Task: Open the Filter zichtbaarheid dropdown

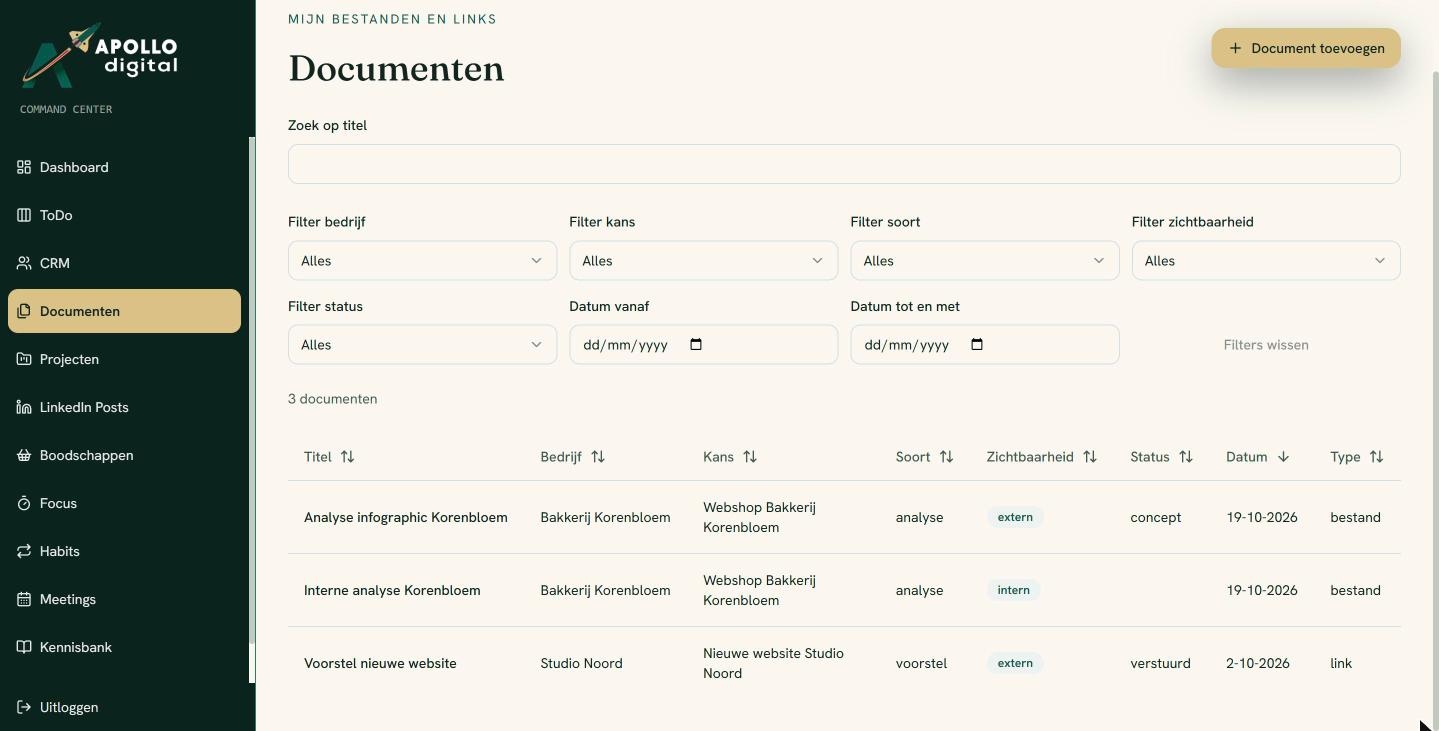Action: click(1266, 261)
